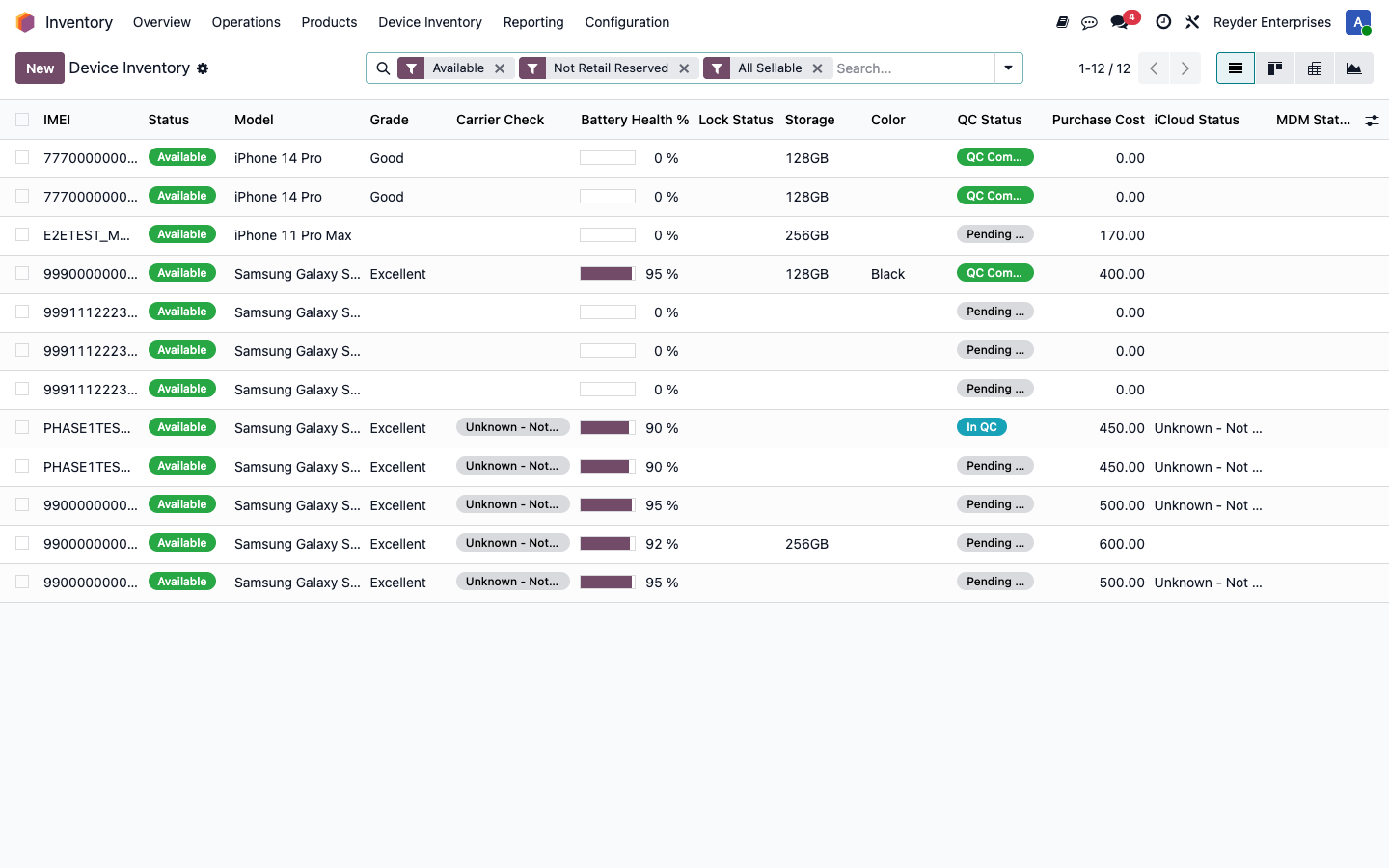Click the 400.00 purchase cost value
The width and height of the screenshot is (1389, 868).
1122,274
